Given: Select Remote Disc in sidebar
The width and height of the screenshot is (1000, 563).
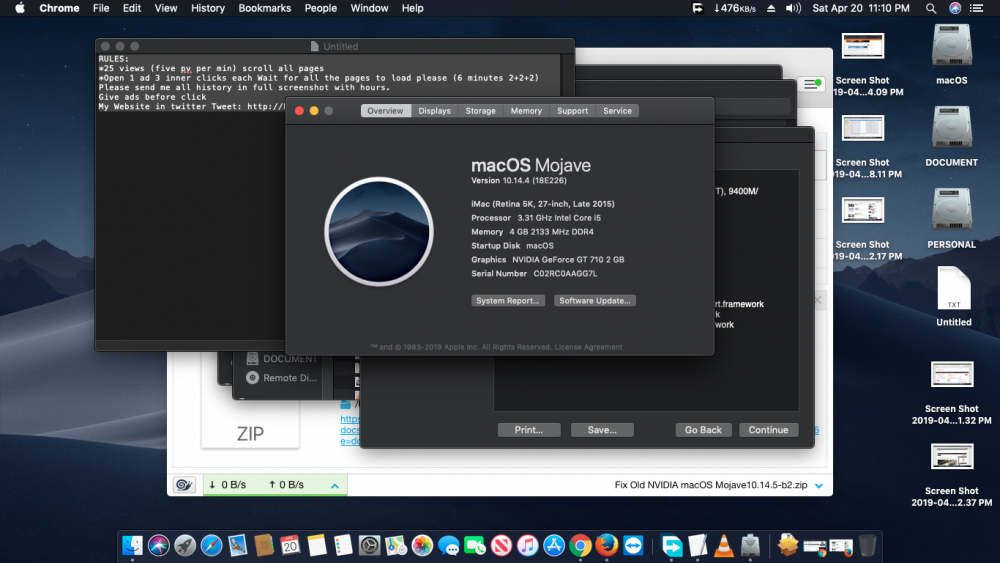Looking at the screenshot, I should point(281,377).
